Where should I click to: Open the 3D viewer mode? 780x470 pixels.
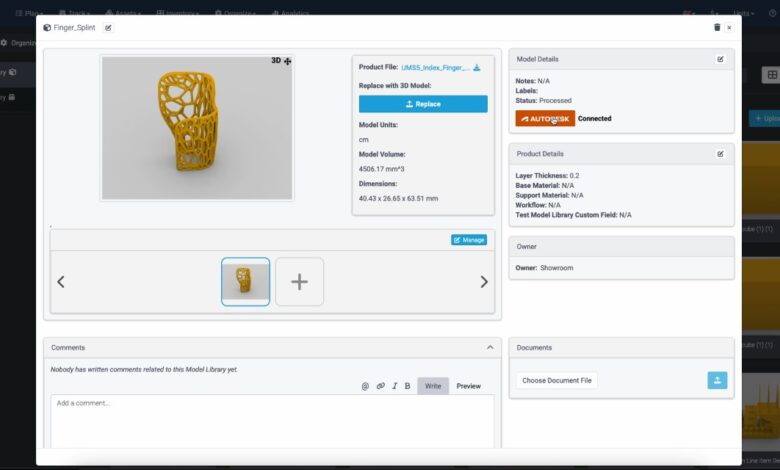coord(281,61)
